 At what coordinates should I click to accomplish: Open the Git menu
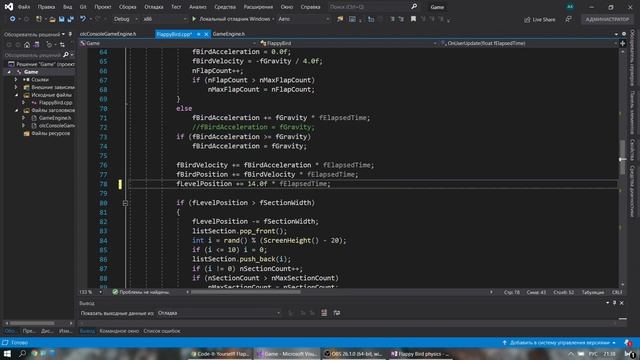coord(83,7)
